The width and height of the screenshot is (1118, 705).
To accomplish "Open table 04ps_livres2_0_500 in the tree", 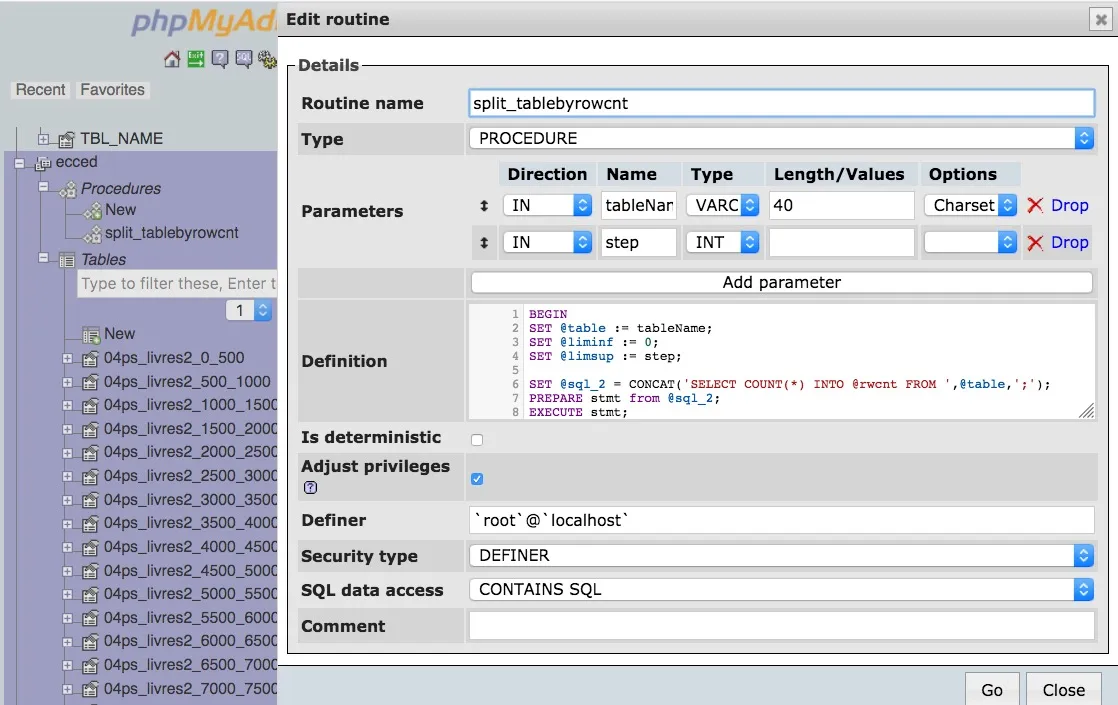I will [x=174, y=358].
